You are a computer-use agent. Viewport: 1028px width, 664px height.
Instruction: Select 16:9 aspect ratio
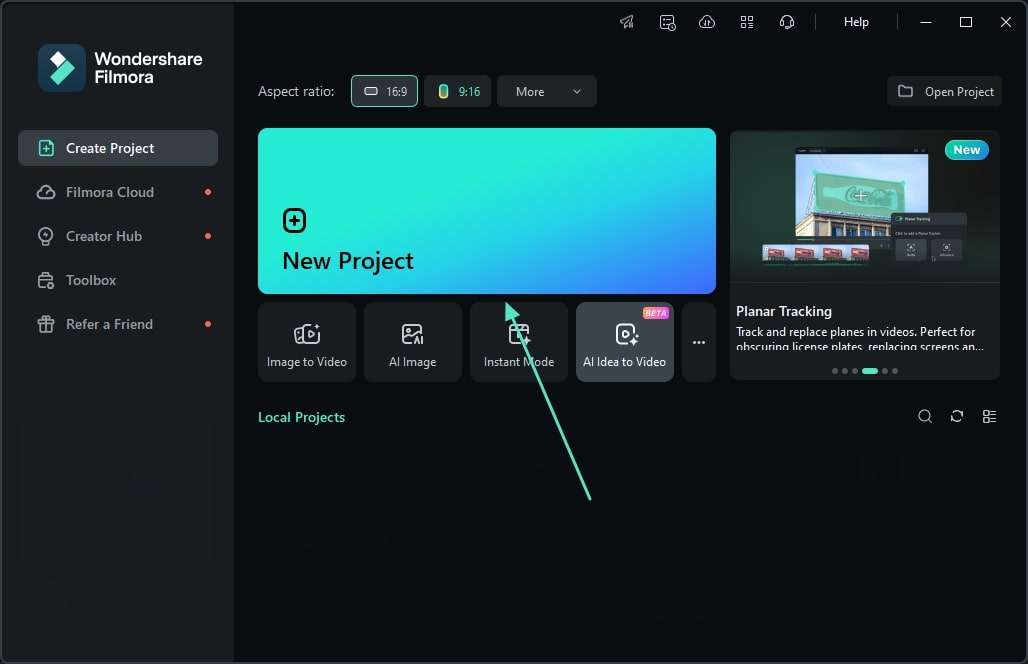click(x=384, y=91)
